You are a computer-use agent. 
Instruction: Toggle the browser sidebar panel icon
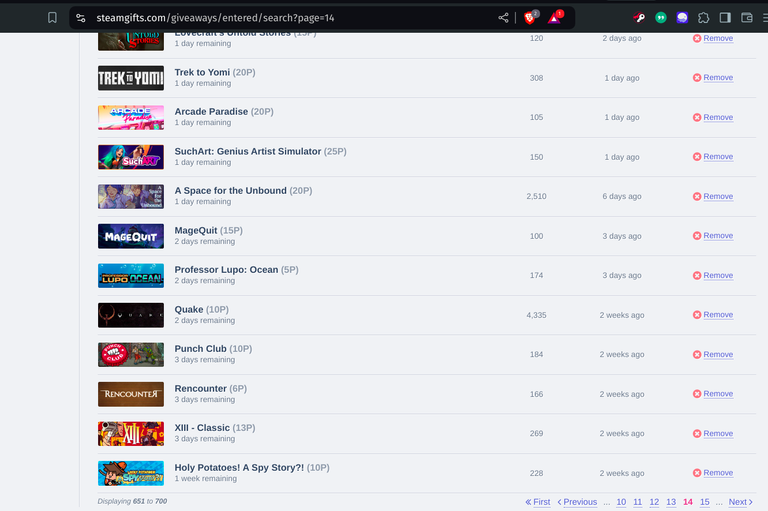point(725,18)
